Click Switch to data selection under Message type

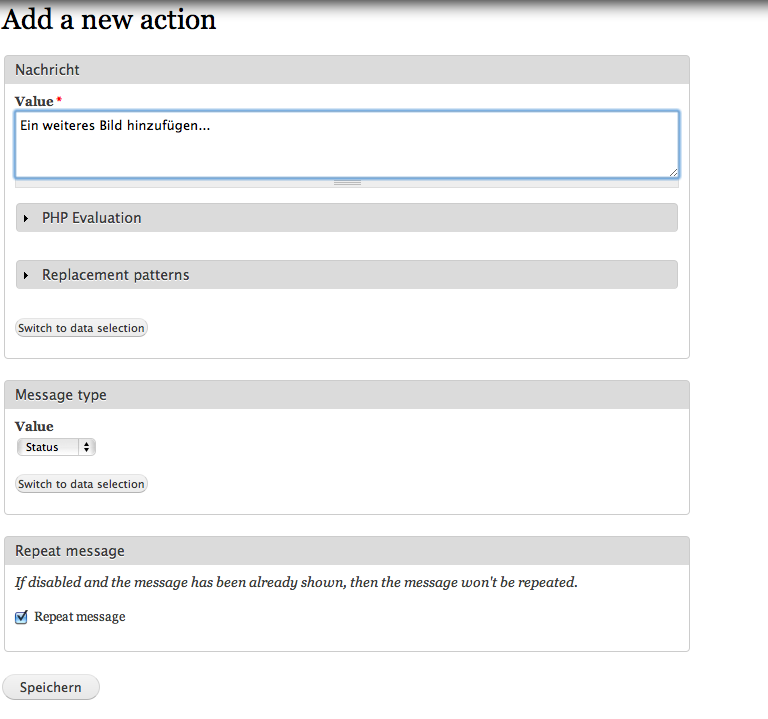[82, 484]
